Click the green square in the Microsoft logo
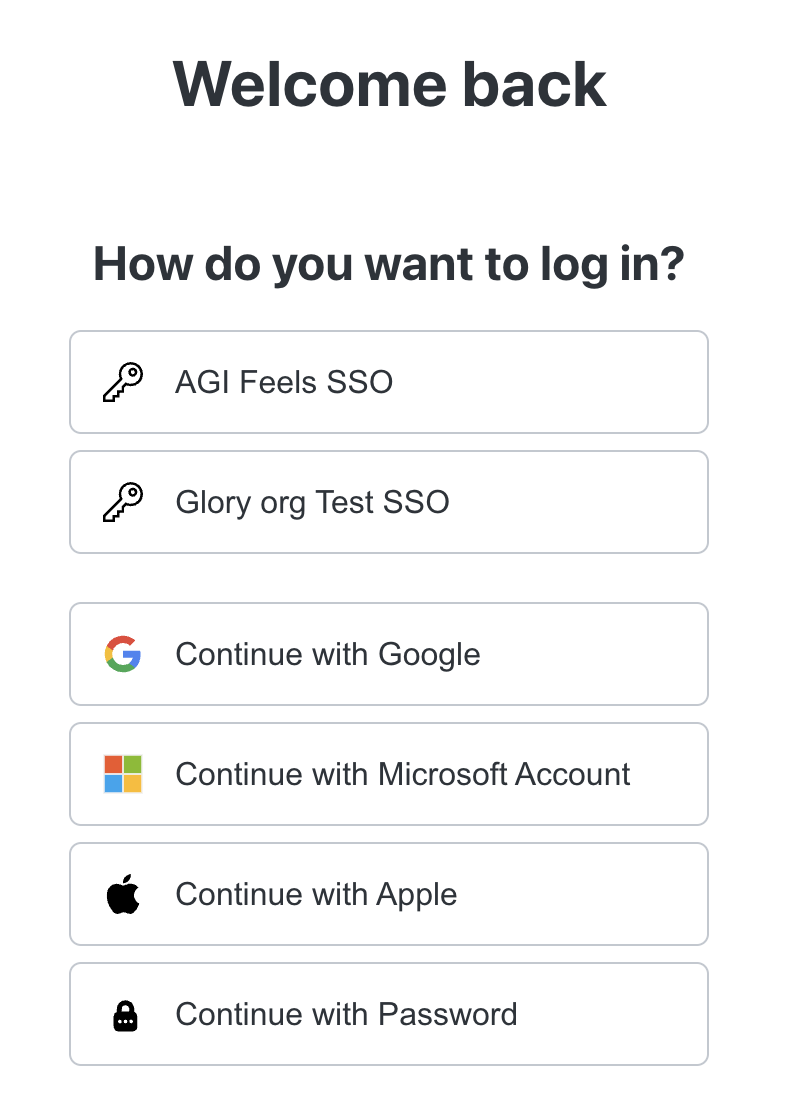This screenshot has width=786, height=1118. (132, 765)
